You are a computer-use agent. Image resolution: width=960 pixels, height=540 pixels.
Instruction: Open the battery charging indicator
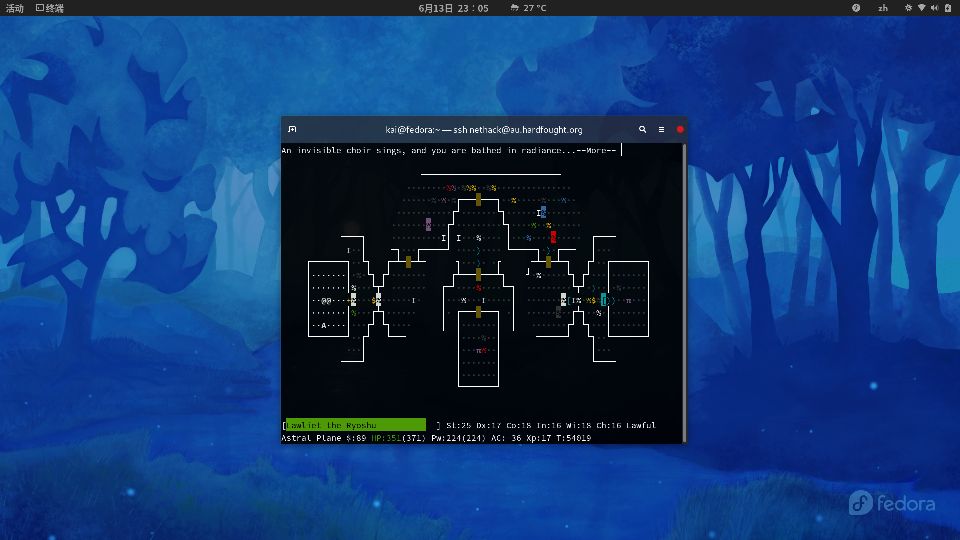(948, 8)
